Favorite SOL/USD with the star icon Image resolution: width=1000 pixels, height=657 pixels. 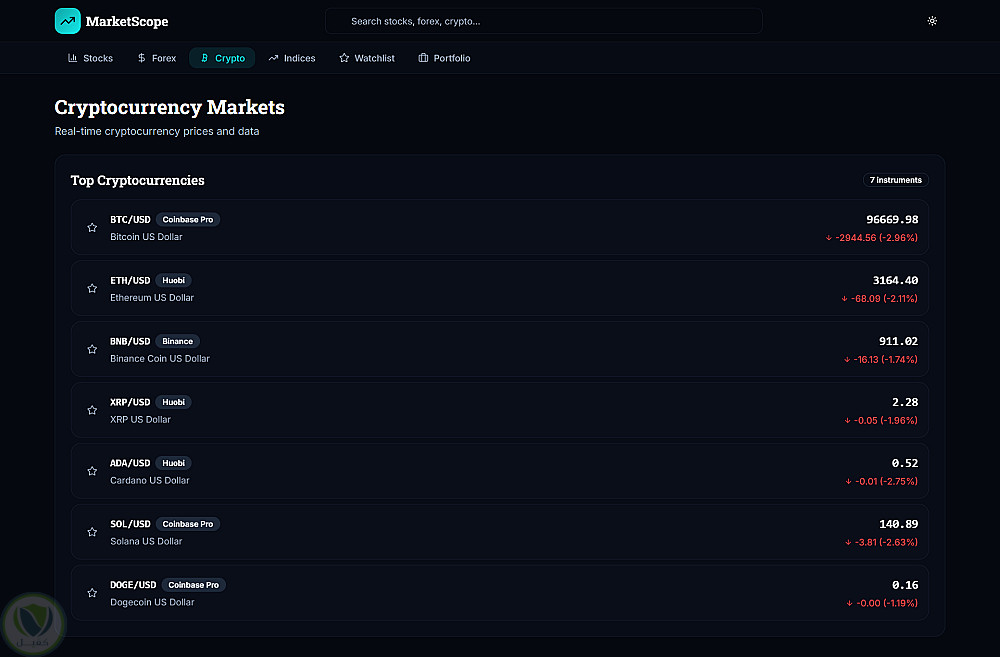[92, 532]
